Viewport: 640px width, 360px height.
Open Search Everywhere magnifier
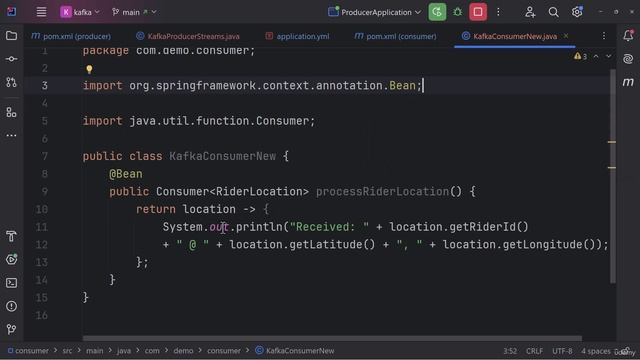tap(553, 12)
